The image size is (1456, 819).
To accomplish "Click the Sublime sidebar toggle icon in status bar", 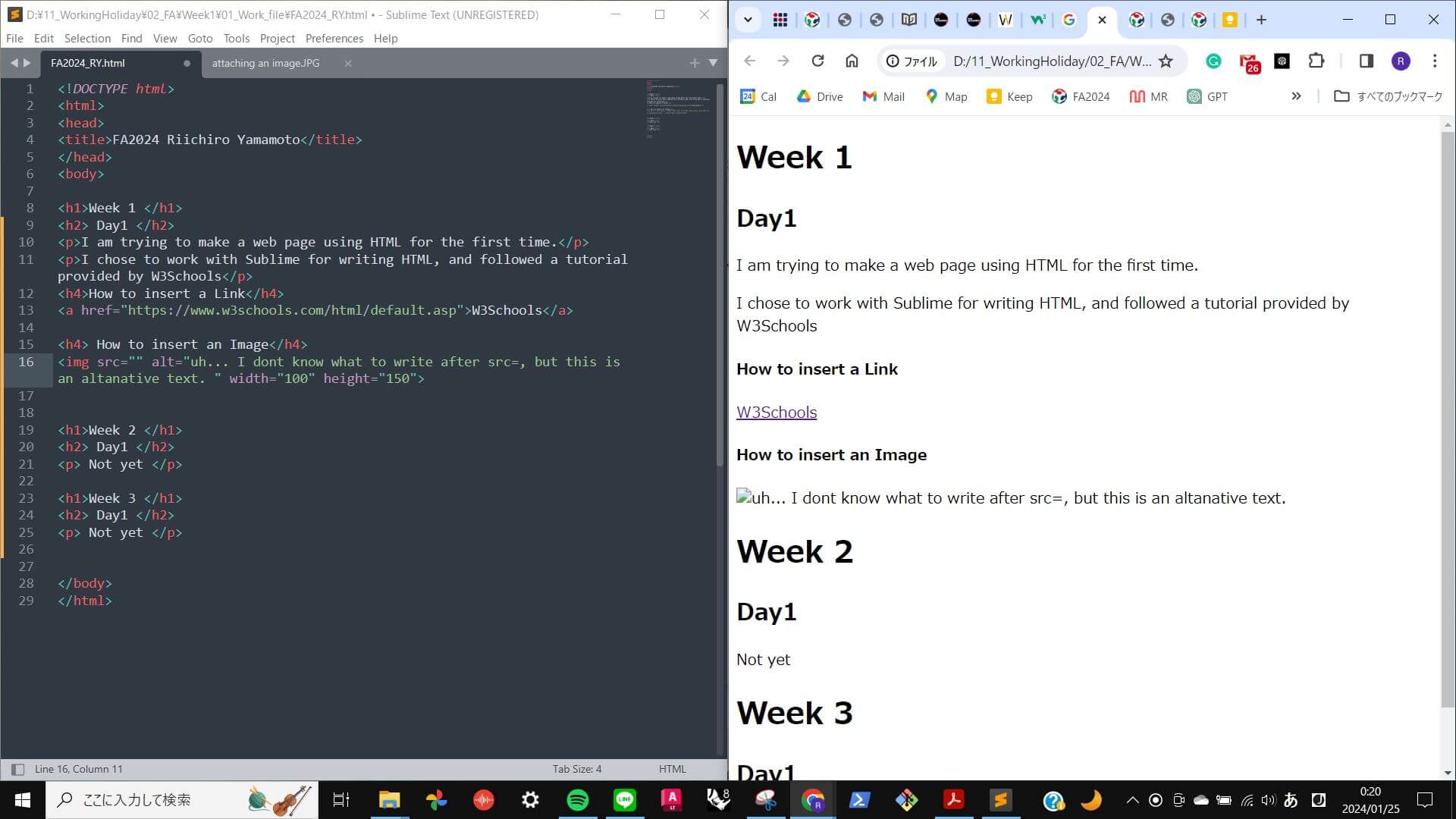I will click(17, 769).
